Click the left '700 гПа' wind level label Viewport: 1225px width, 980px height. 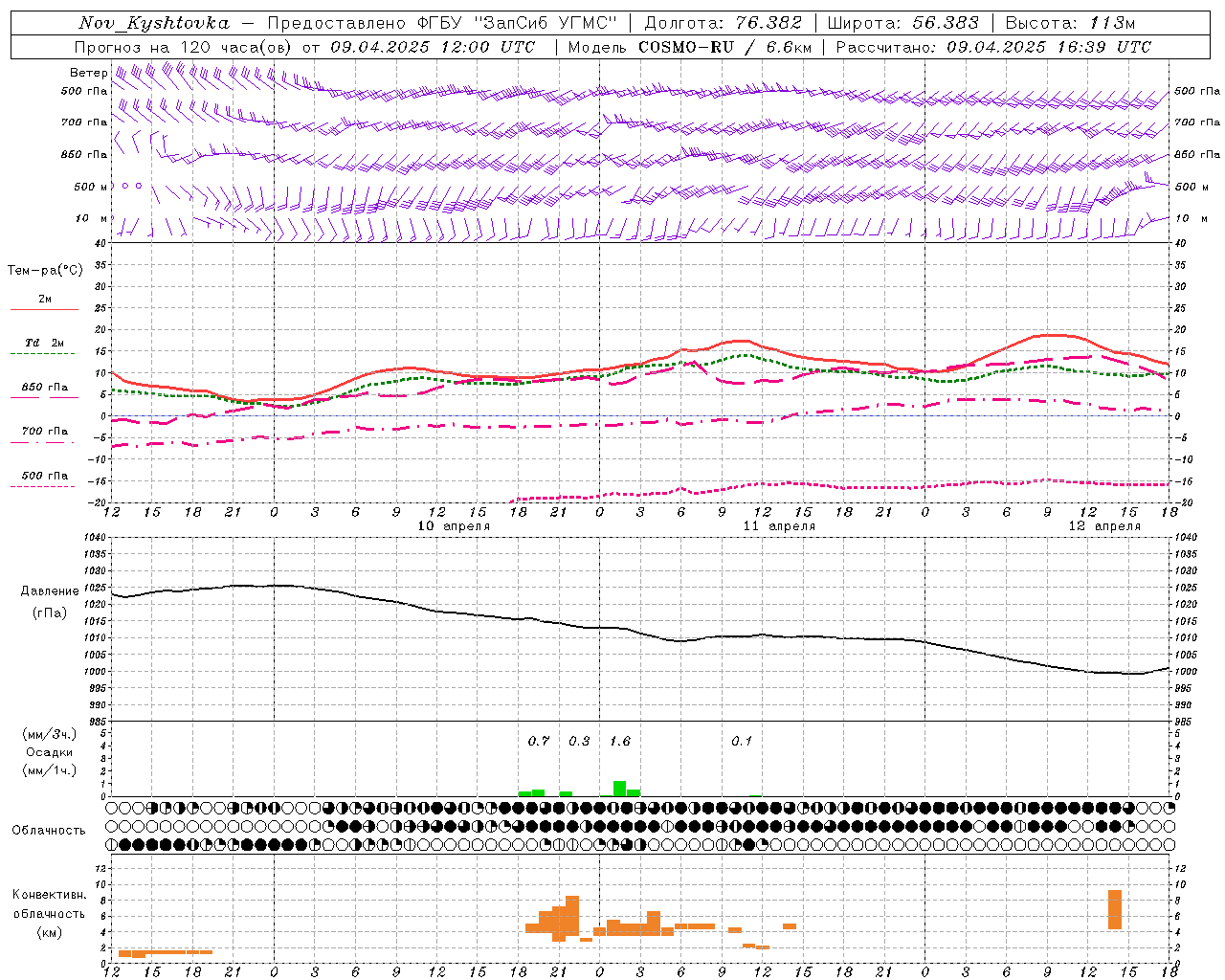point(84,122)
